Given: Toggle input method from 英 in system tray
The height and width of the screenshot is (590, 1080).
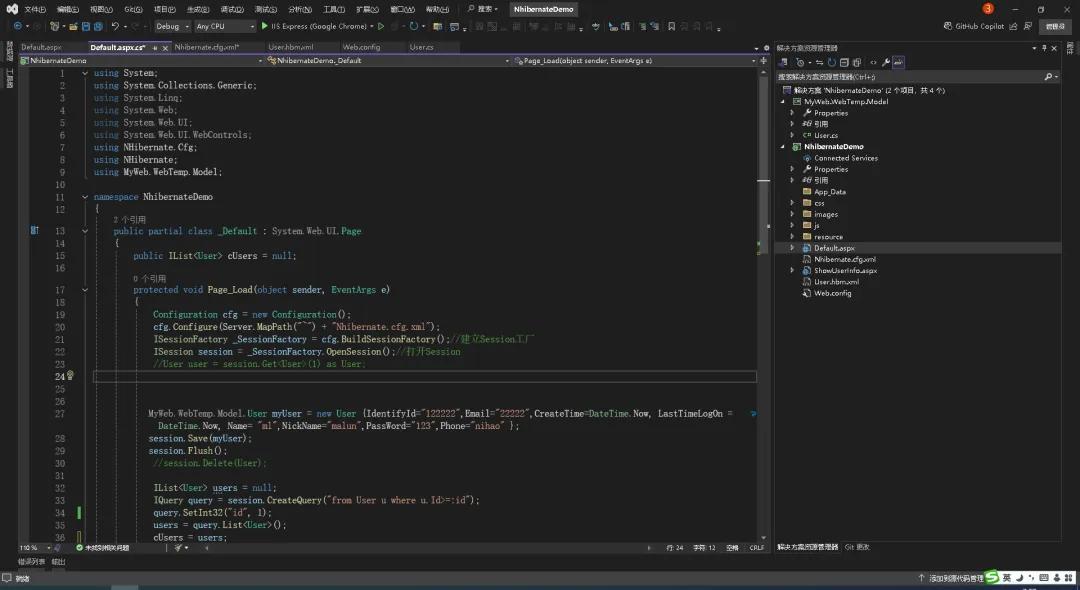Looking at the screenshot, I should tap(1007, 578).
